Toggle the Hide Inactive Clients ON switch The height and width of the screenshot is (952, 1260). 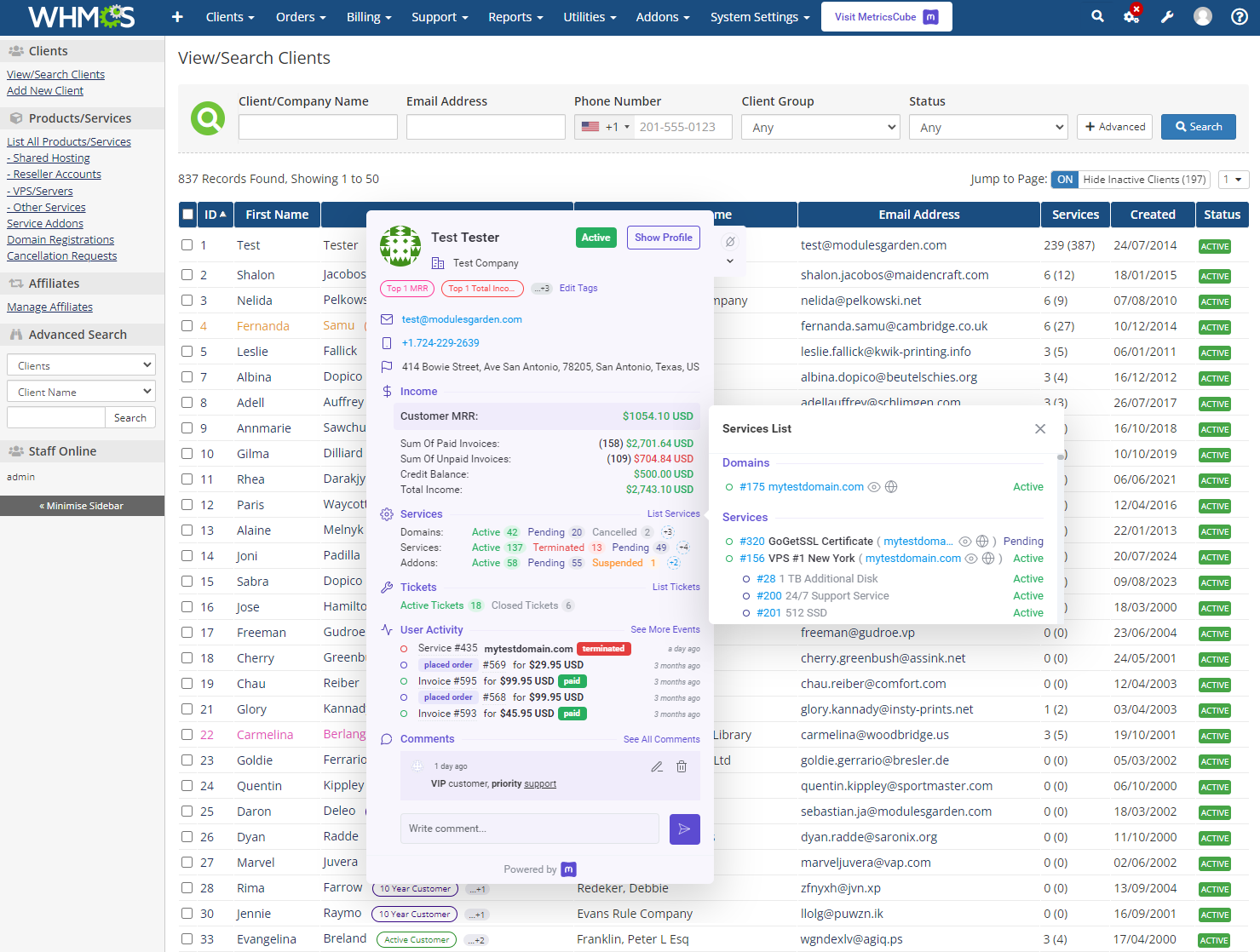pos(1065,180)
